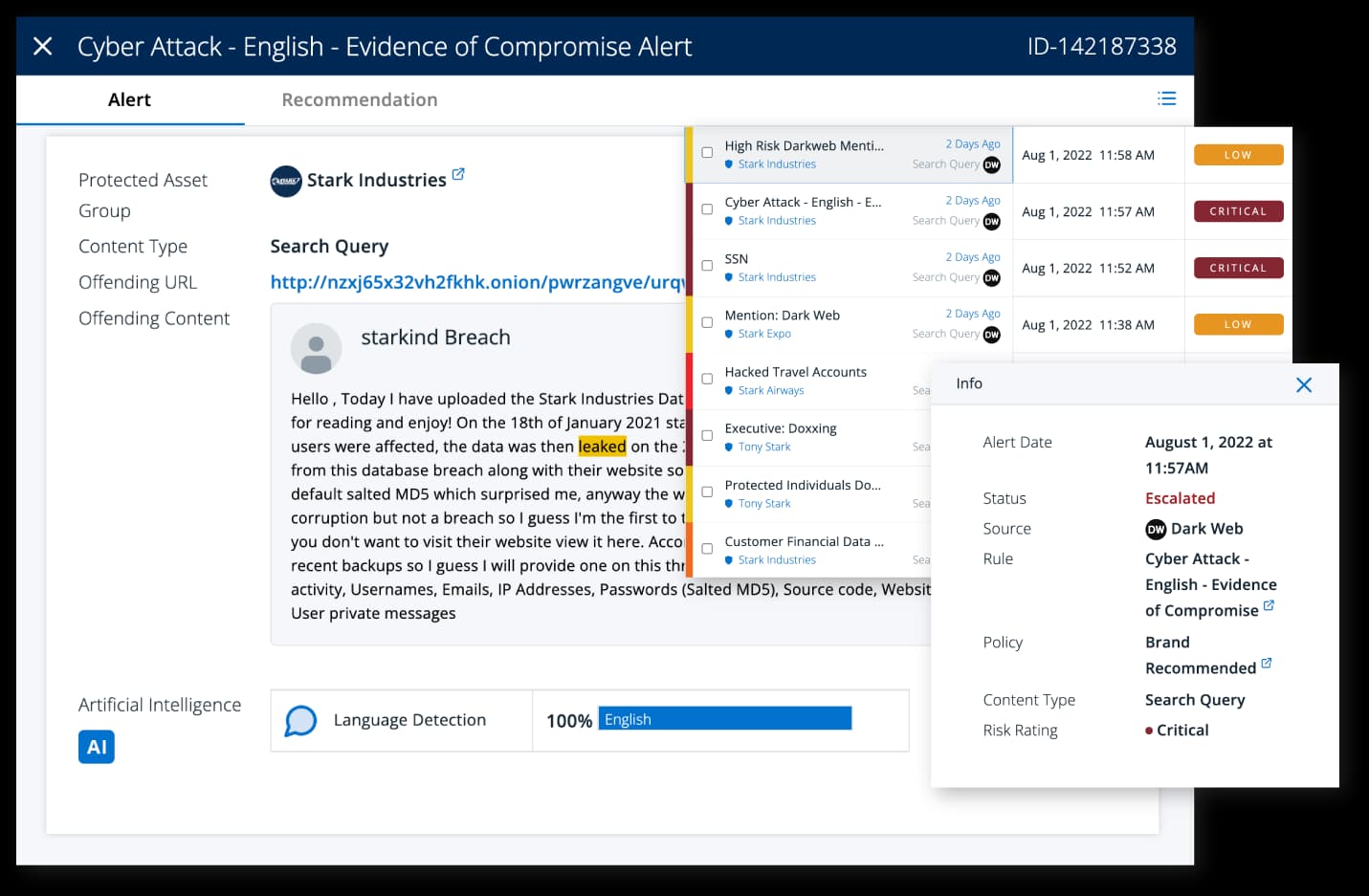Screen dimensions: 1369x896
Task: Select the SSN alert checkbox
Action: [707, 266]
